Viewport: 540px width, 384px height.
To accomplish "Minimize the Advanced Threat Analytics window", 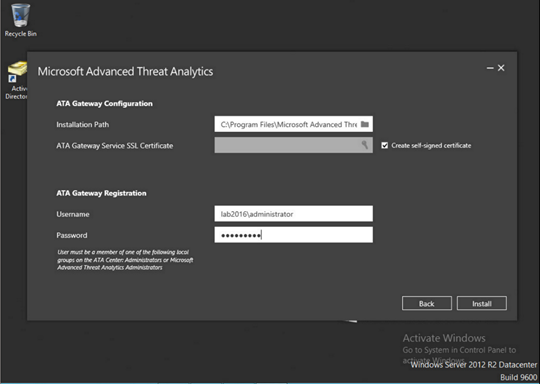I will (490, 68).
